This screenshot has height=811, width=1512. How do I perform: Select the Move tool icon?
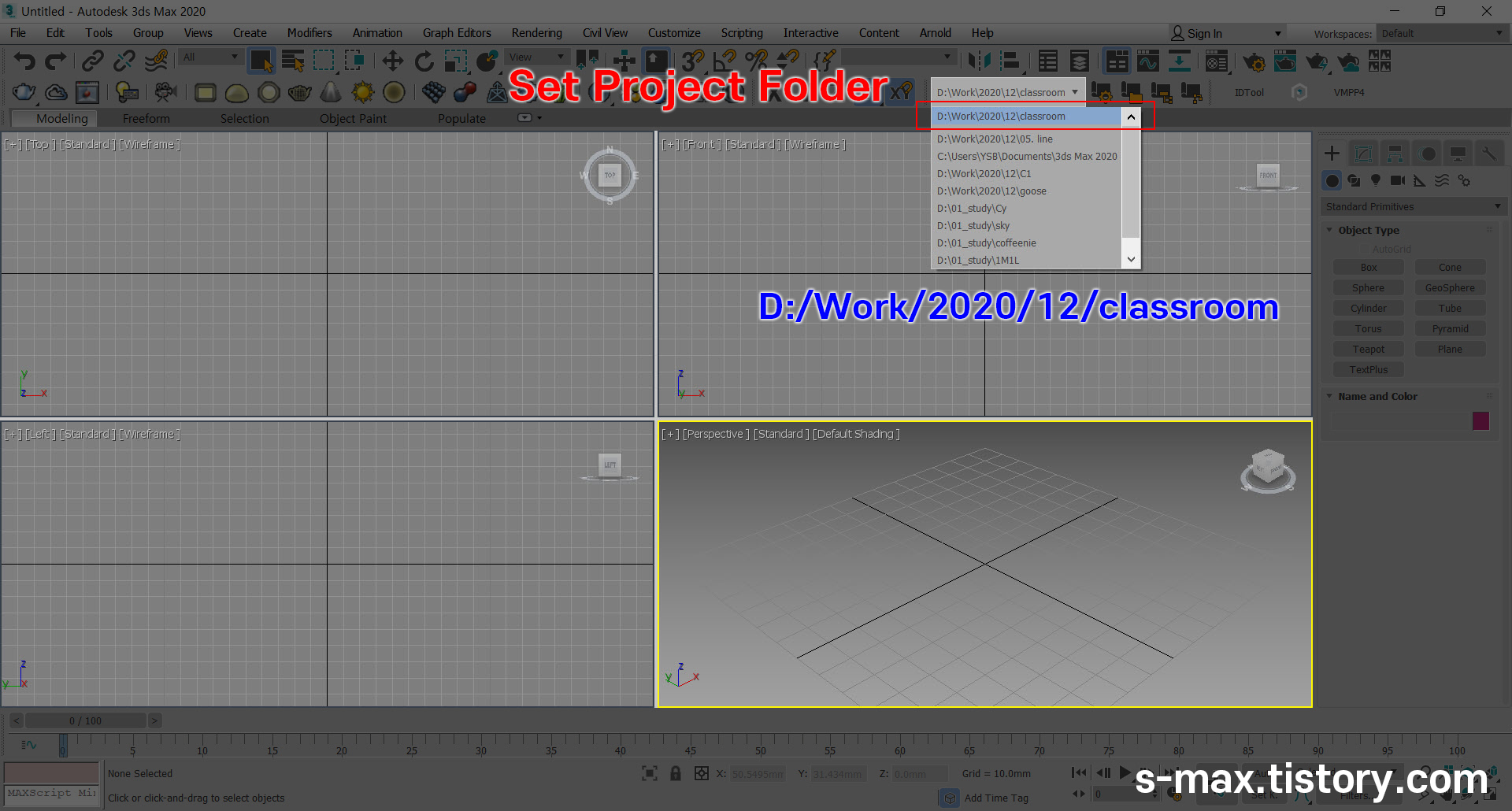point(392,61)
